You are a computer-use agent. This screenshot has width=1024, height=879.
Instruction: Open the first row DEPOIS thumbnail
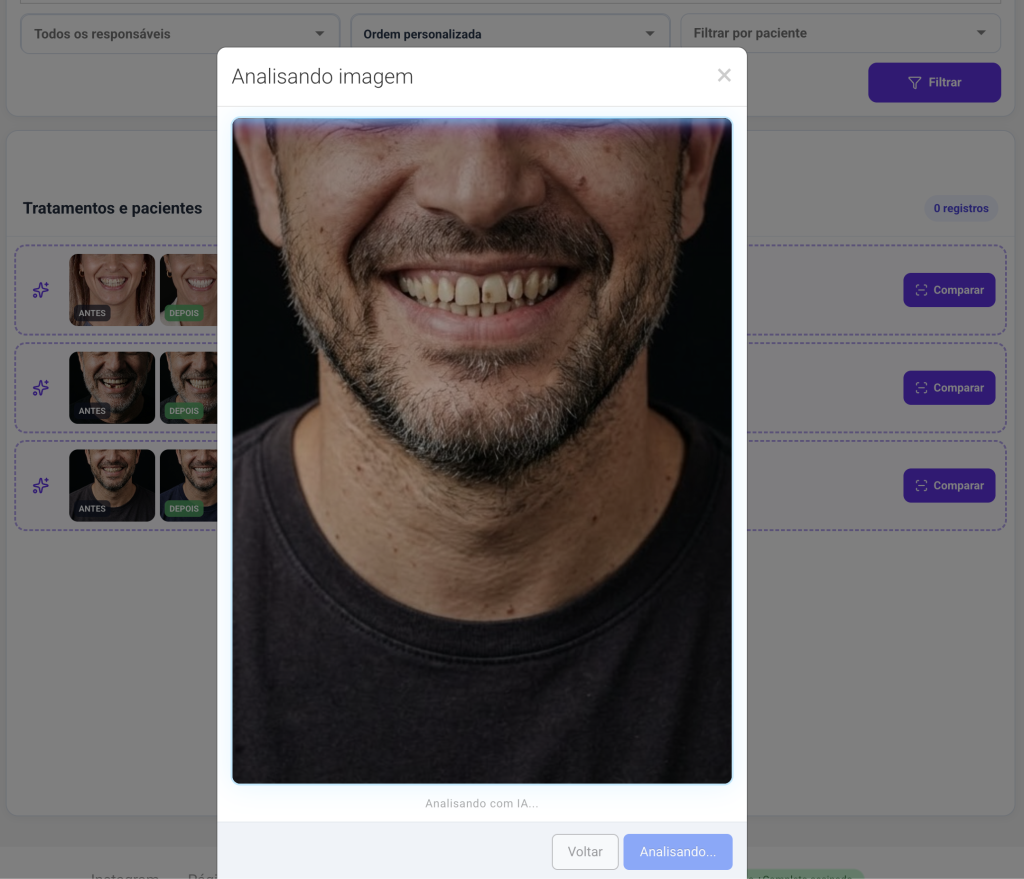click(189, 290)
